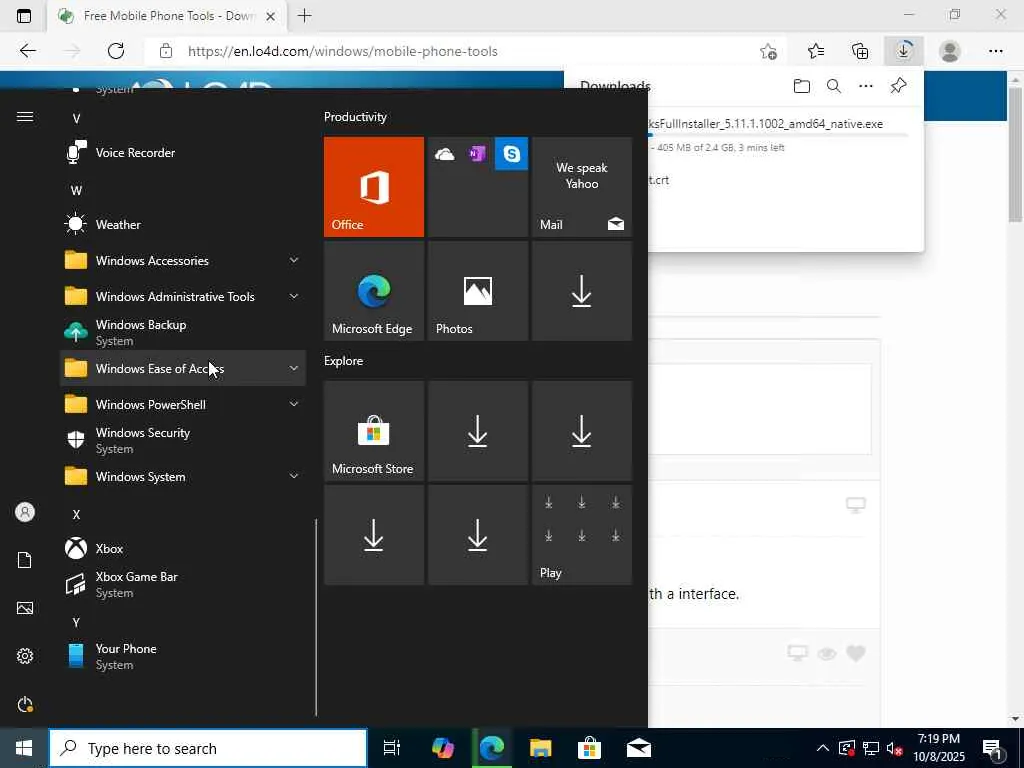Launch Microsoft Edge tile
The image size is (1024, 768).
(374, 291)
